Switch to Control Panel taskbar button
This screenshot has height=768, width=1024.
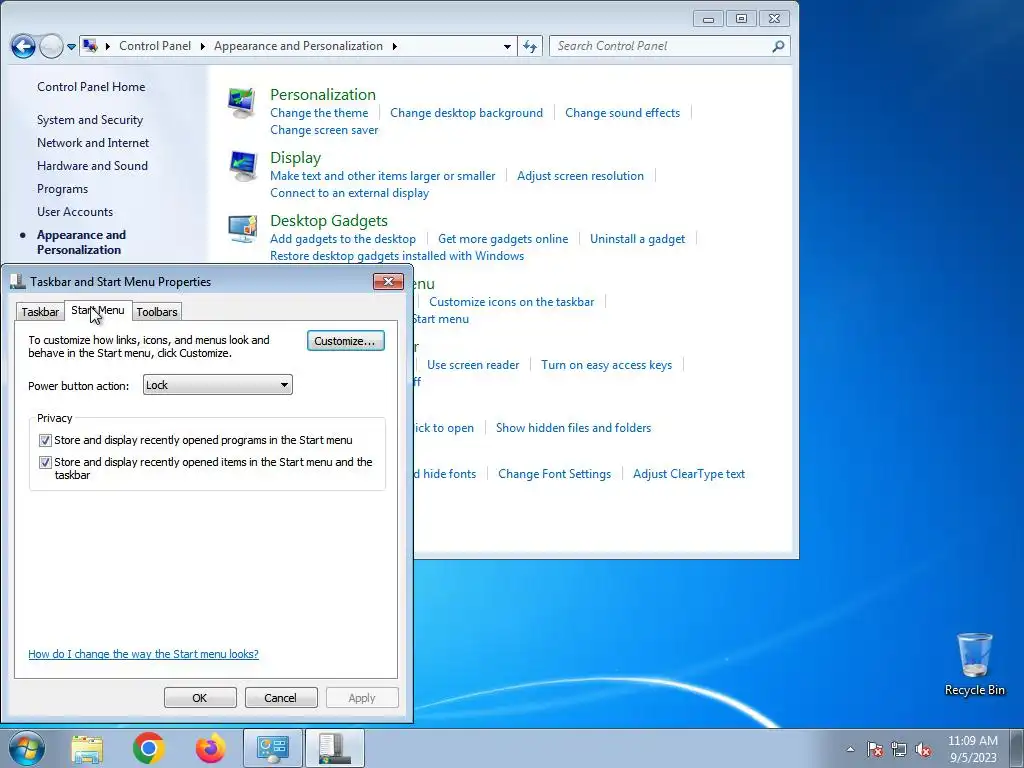(273, 748)
